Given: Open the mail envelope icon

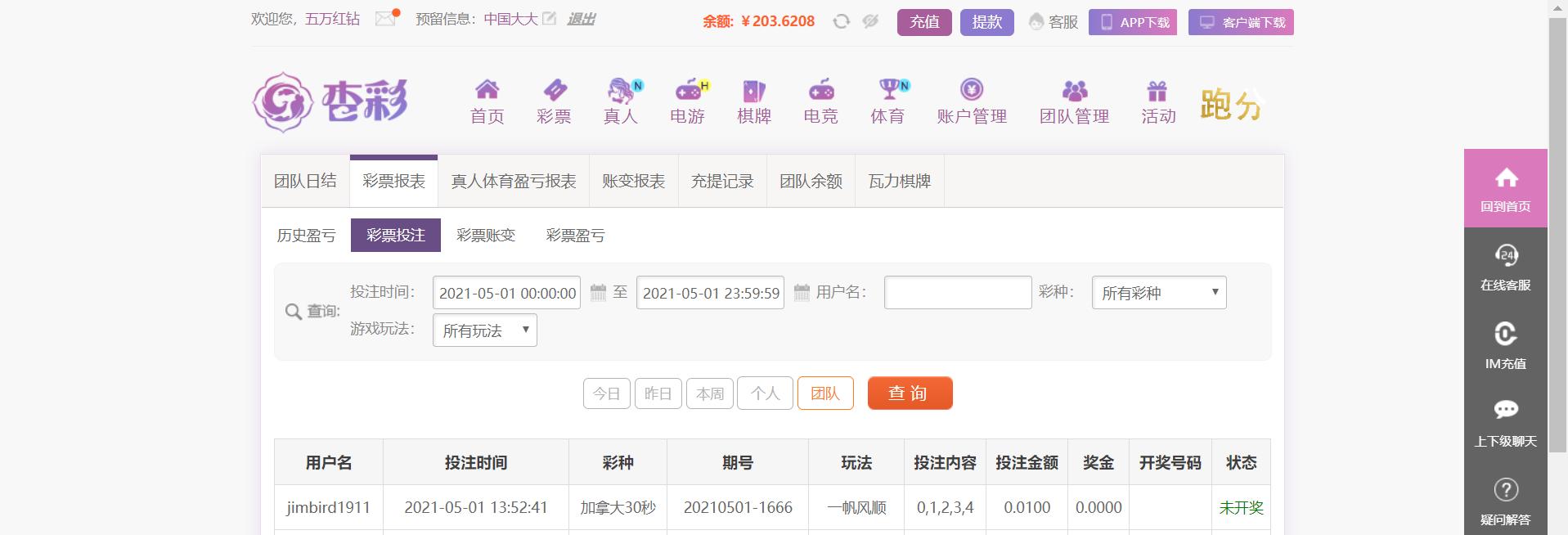Looking at the screenshot, I should [385, 19].
